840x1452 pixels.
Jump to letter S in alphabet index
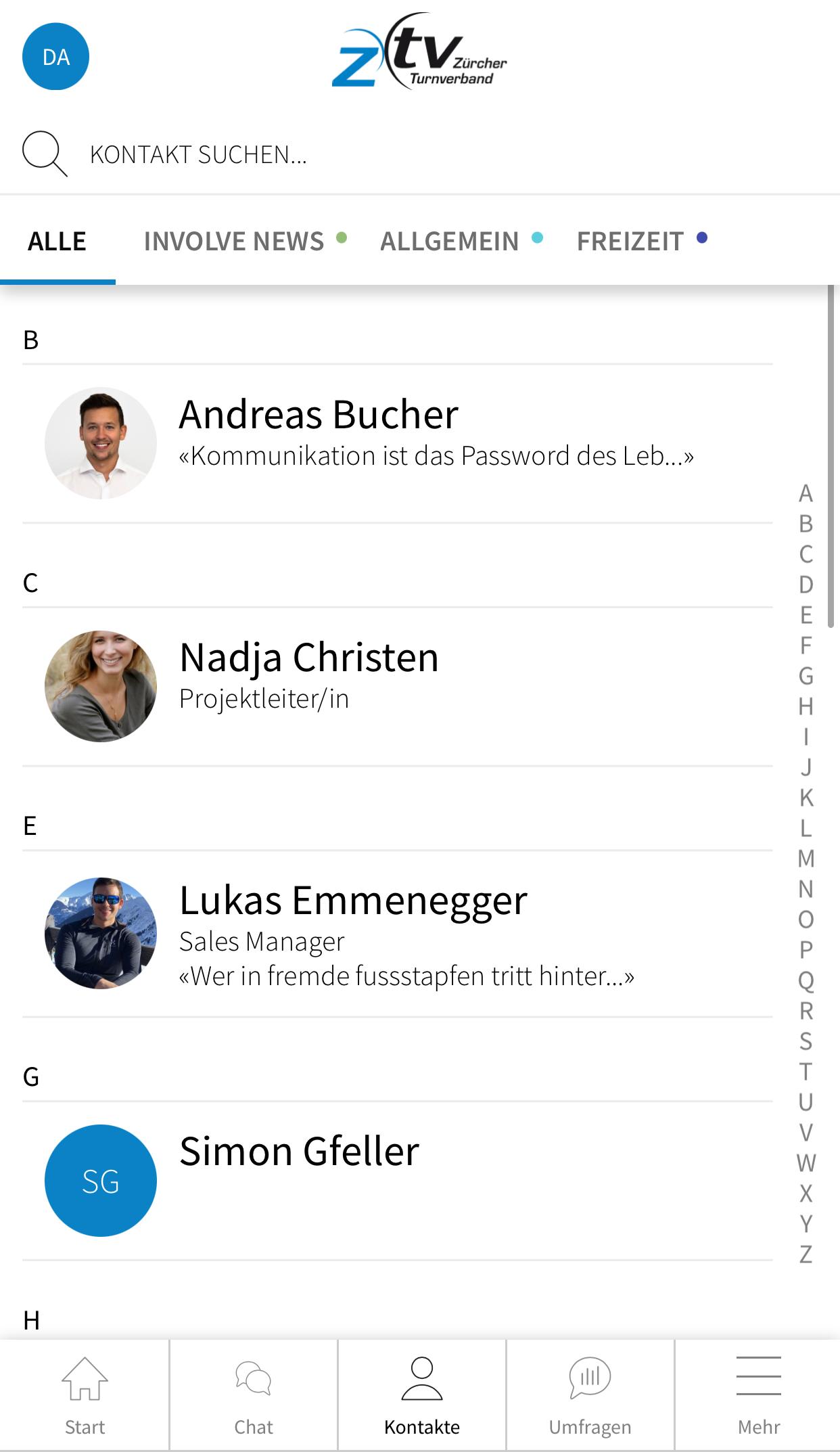(x=806, y=1041)
